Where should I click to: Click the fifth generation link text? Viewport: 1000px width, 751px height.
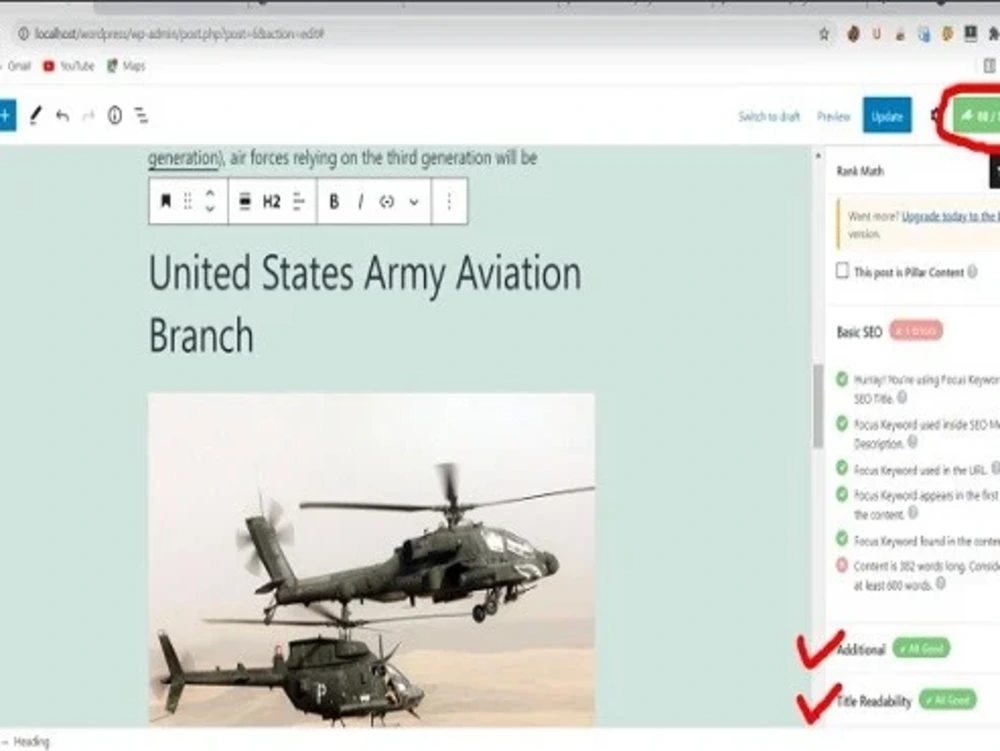(184, 158)
